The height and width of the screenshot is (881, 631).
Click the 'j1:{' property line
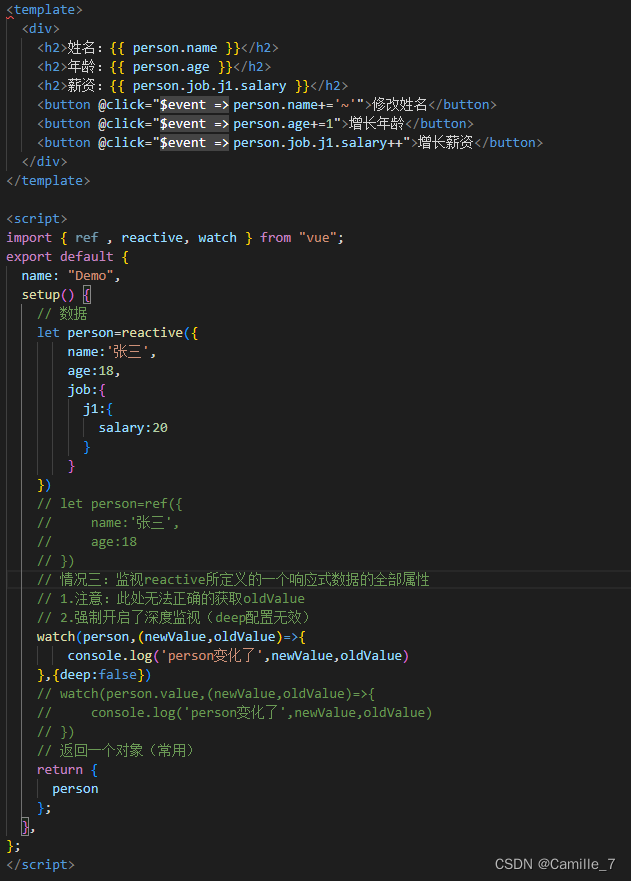pyautogui.click(x=98, y=408)
